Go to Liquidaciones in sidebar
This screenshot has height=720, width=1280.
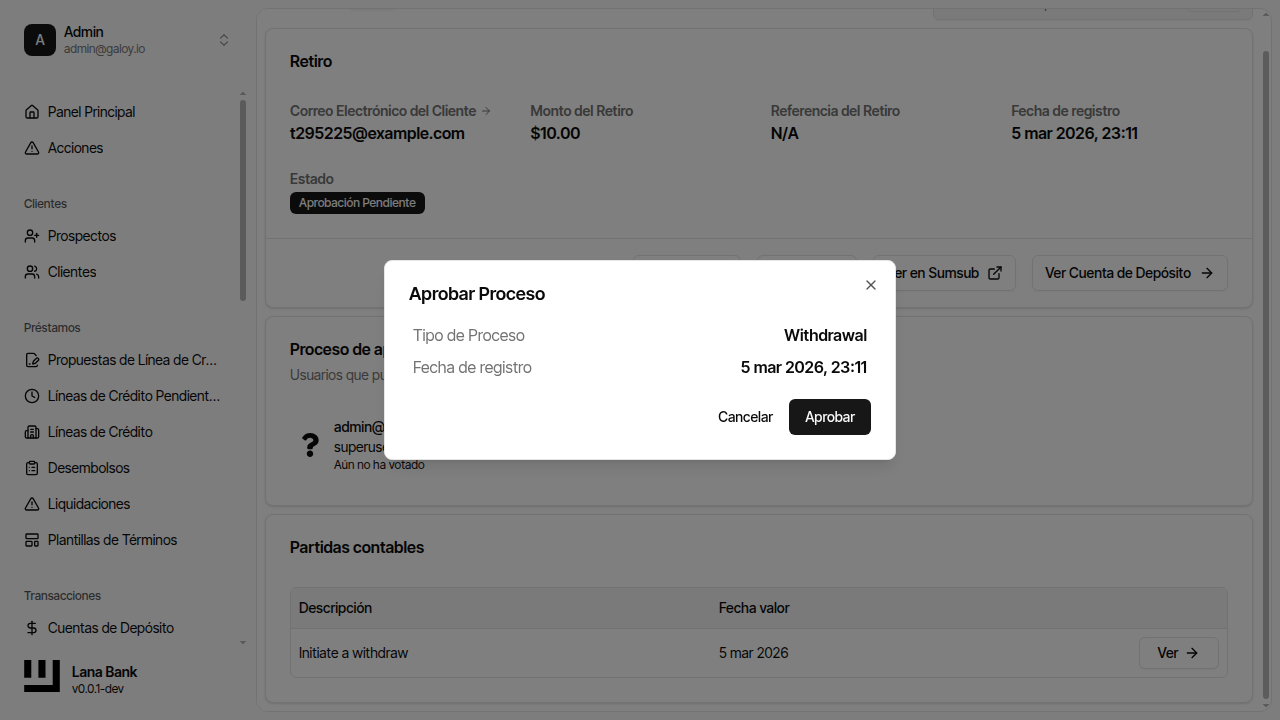pos(89,504)
